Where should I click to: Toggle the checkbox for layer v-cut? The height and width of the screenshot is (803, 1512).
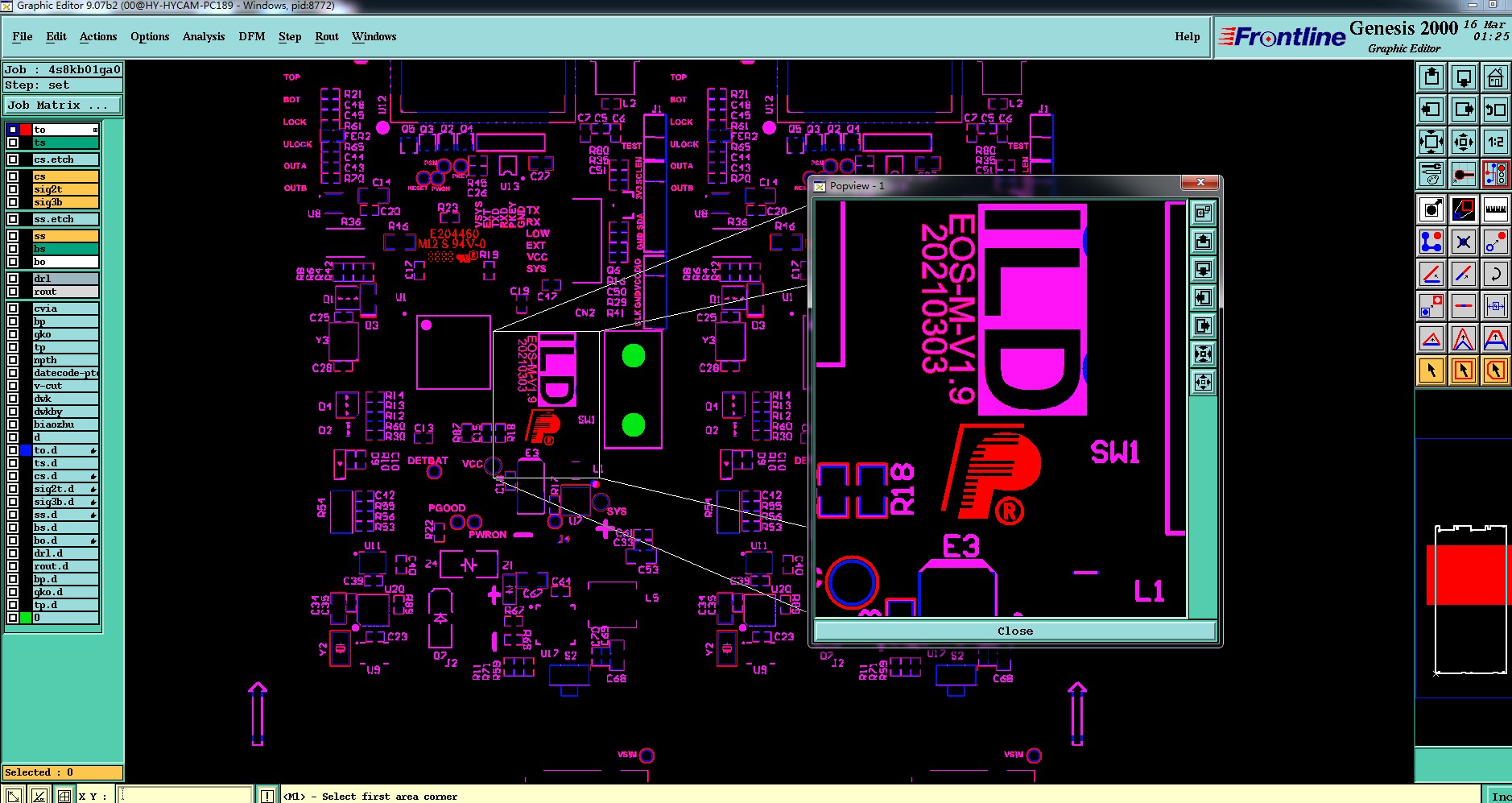click(13, 386)
